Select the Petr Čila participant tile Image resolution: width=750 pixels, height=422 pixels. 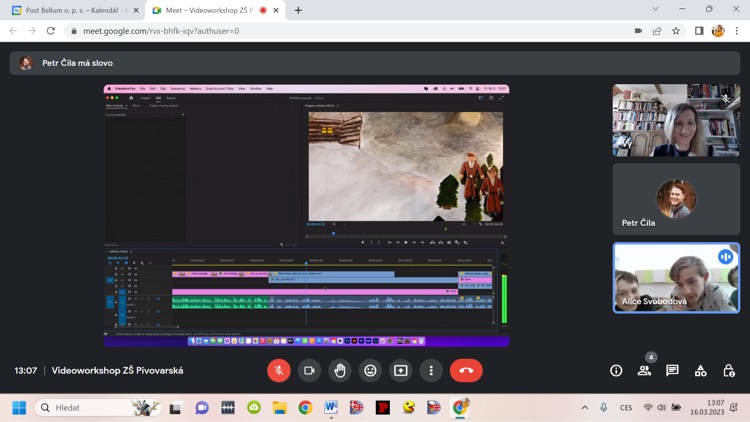click(676, 199)
